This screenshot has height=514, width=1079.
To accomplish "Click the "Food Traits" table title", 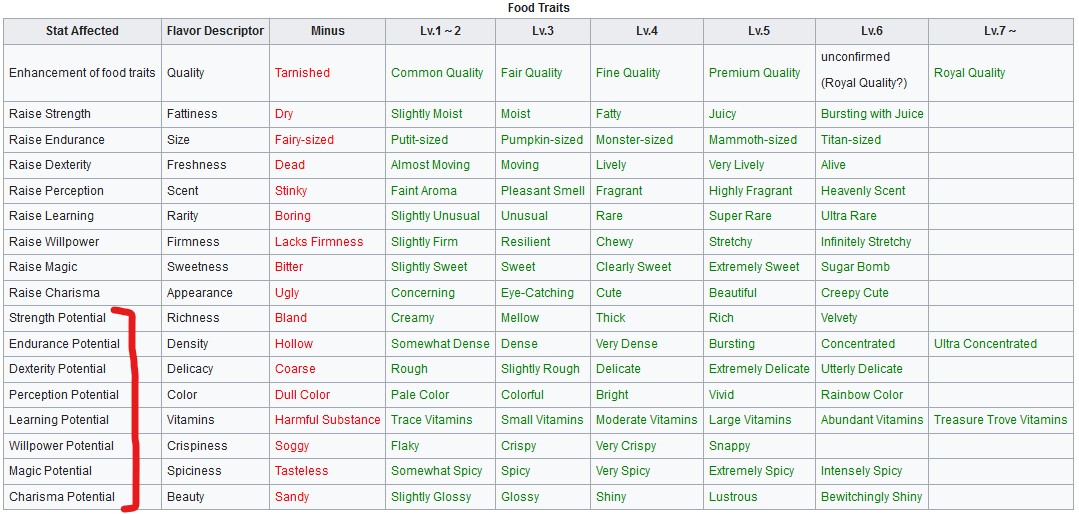I will point(539,8).
